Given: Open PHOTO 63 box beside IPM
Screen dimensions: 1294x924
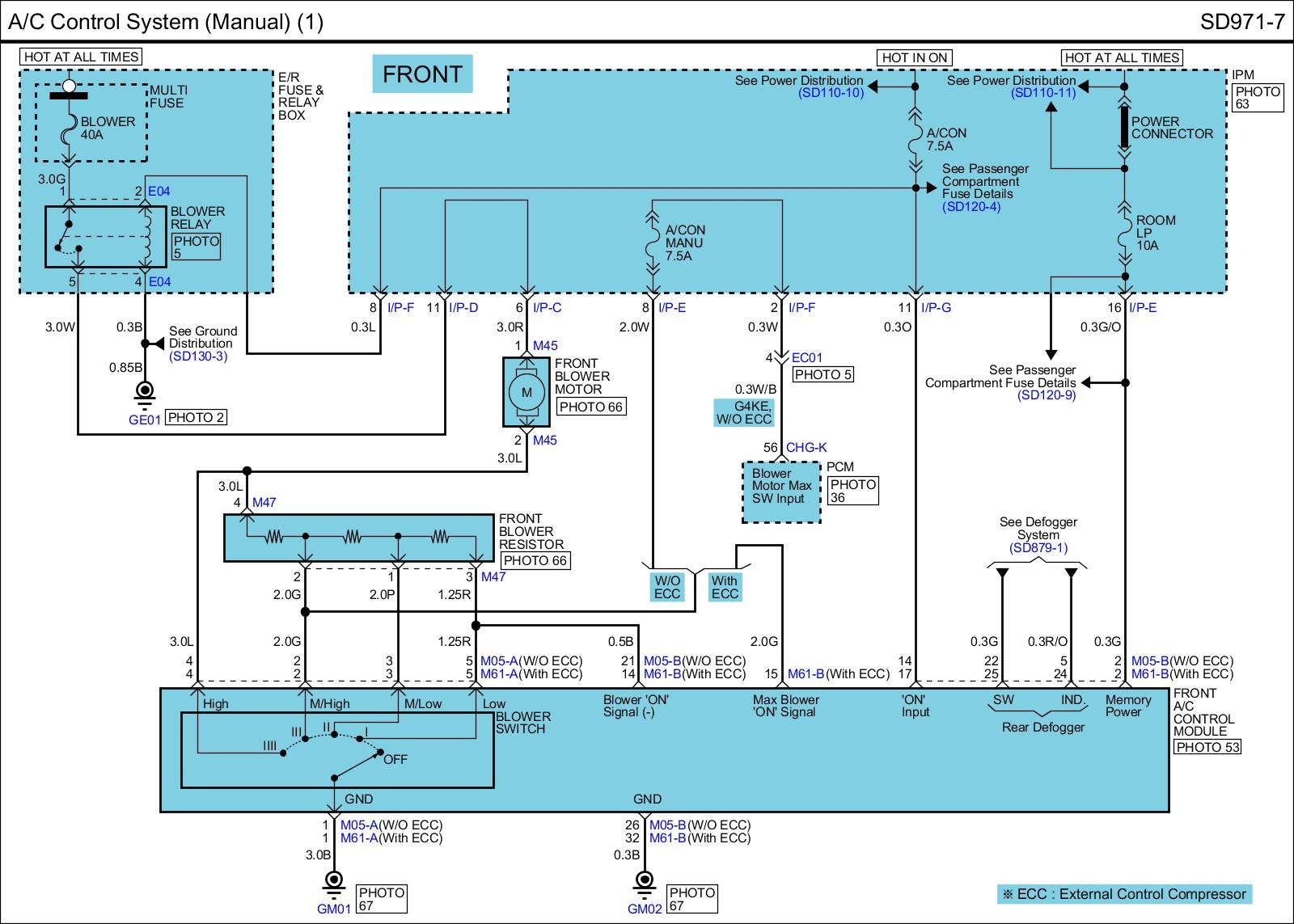Looking at the screenshot, I should (1258, 98).
